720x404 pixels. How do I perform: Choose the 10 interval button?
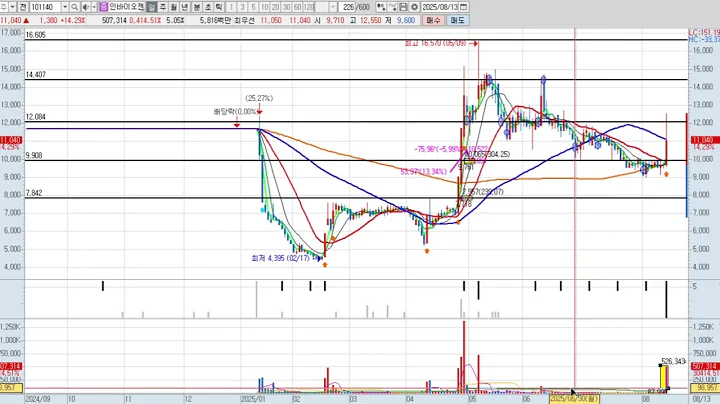264,7
